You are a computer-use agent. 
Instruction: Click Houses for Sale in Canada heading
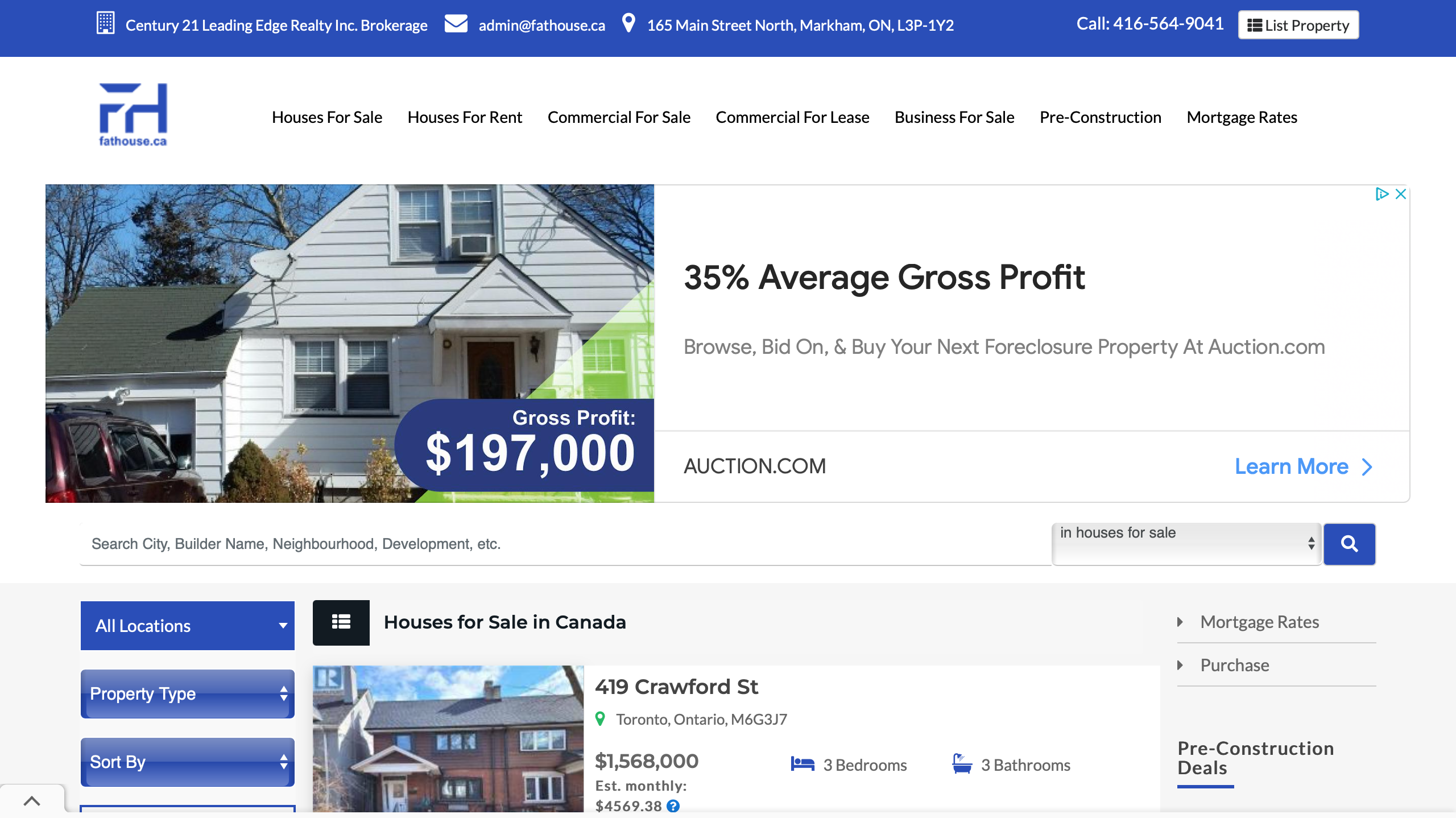coord(505,622)
